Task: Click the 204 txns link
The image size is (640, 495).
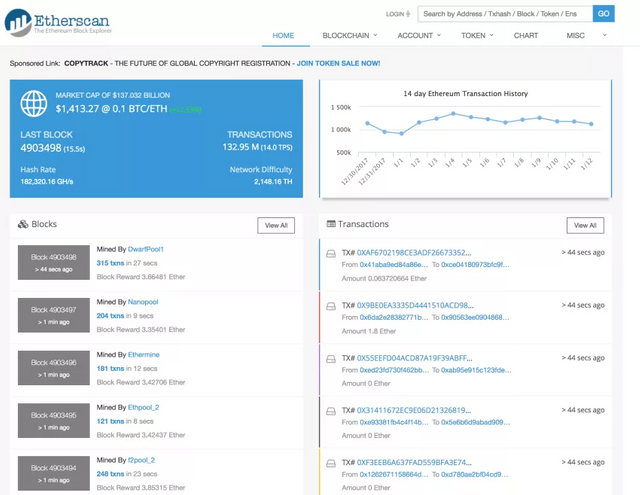Action: point(110,315)
